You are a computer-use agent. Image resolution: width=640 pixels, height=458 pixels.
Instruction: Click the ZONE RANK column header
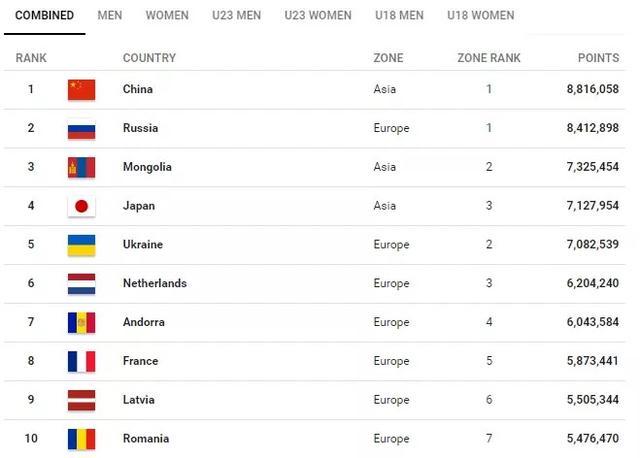(x=489, y=58)
